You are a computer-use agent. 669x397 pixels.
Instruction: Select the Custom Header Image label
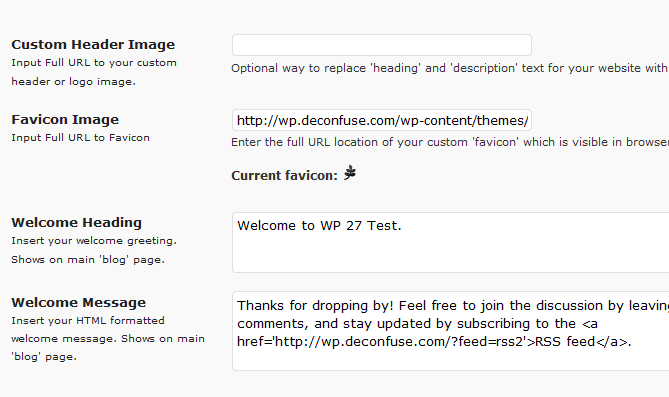[x=93, y=44]
